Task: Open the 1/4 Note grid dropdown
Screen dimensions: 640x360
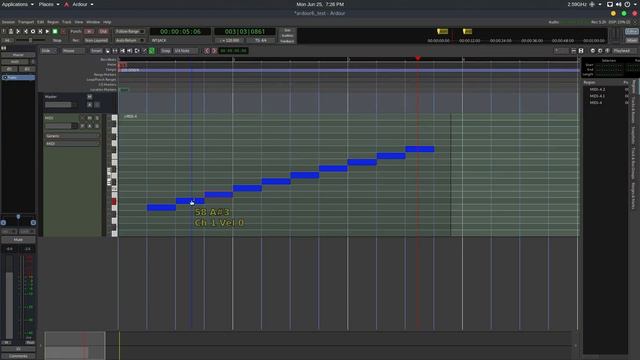Action: [185, 51]
